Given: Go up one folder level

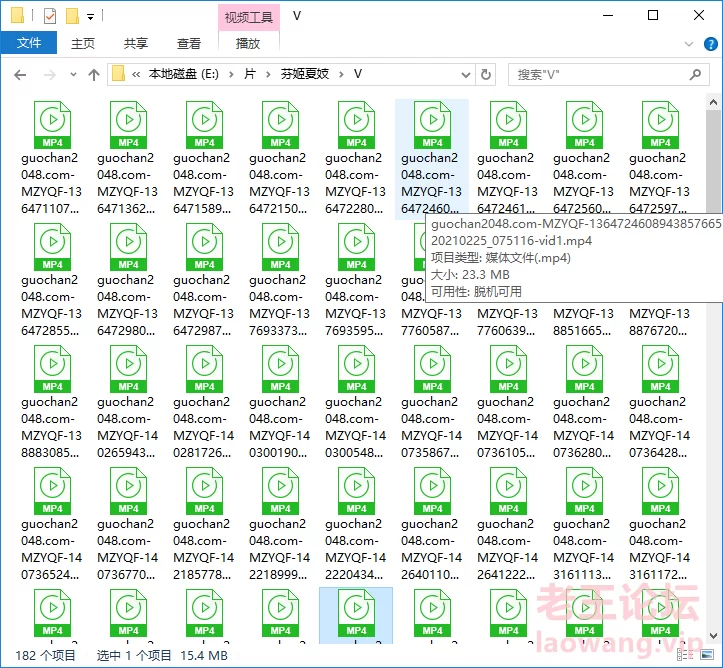Looking at the screenshot, I should 94,75.
